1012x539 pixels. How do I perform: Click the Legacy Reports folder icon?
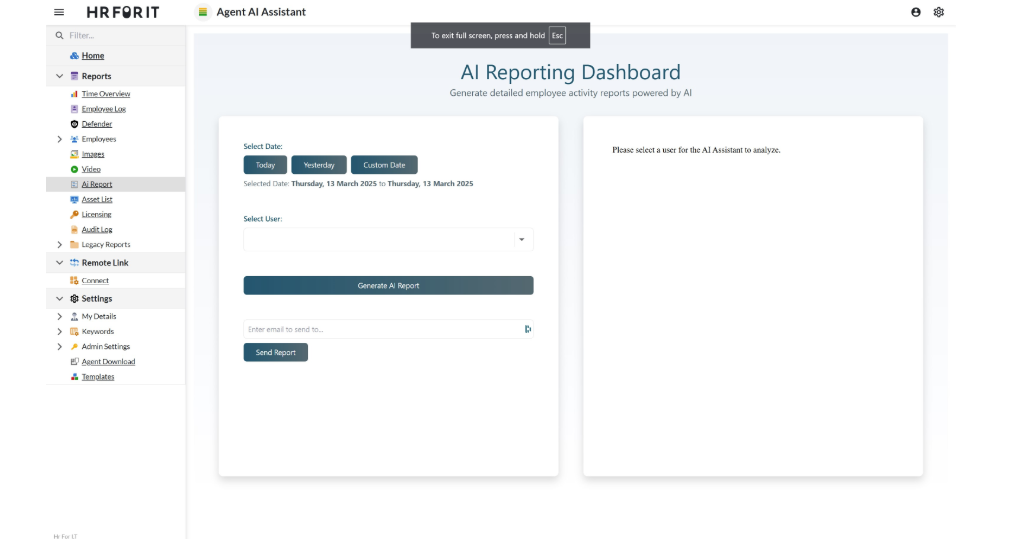click(x=74, y=245)
